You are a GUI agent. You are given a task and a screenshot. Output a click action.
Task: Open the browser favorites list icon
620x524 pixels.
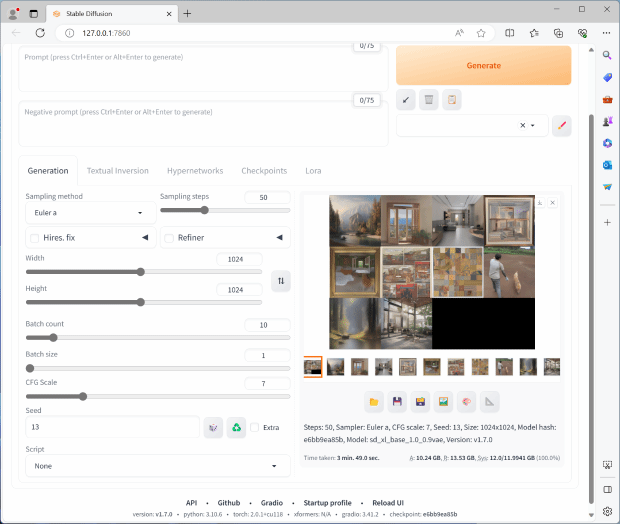pos(534,33)
